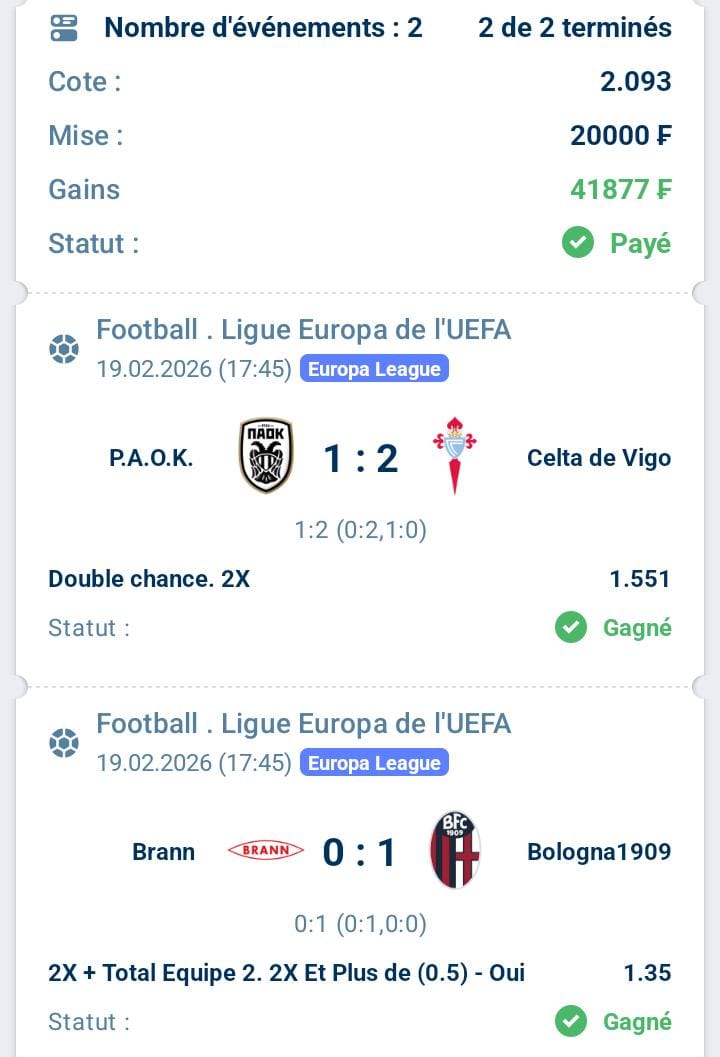Click the Brann club logo
The width and height of the screenshot is (720, 1057).
(266, 851)
